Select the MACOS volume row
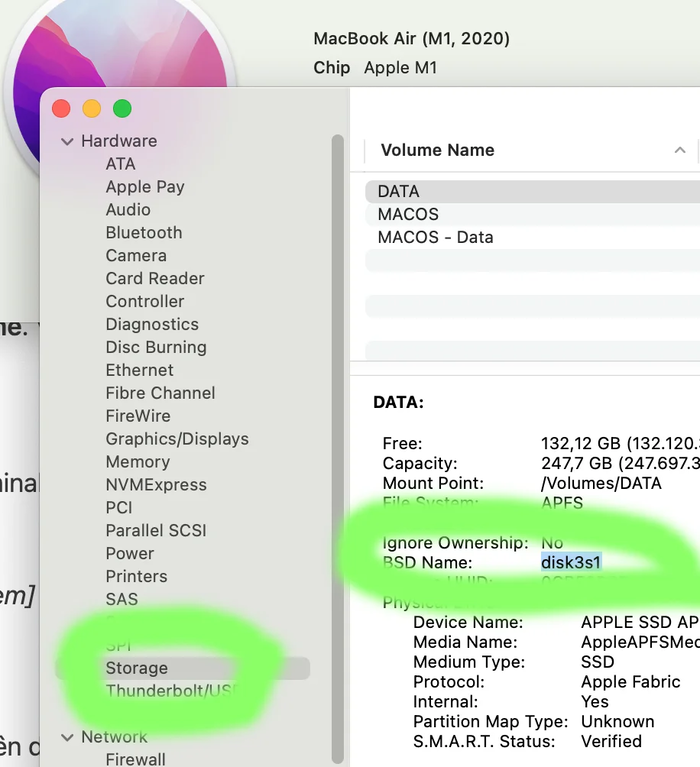 click(533, 215)
